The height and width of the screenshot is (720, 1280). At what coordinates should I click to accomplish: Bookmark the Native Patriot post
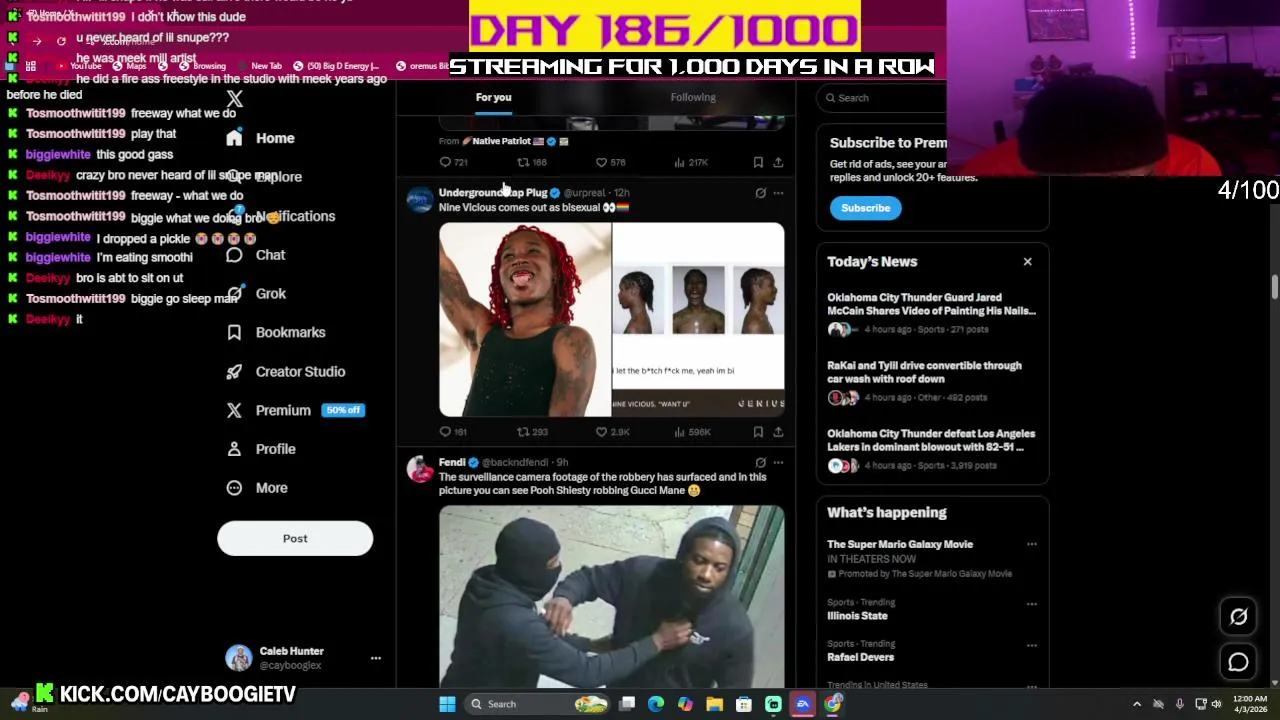[758, 162]
